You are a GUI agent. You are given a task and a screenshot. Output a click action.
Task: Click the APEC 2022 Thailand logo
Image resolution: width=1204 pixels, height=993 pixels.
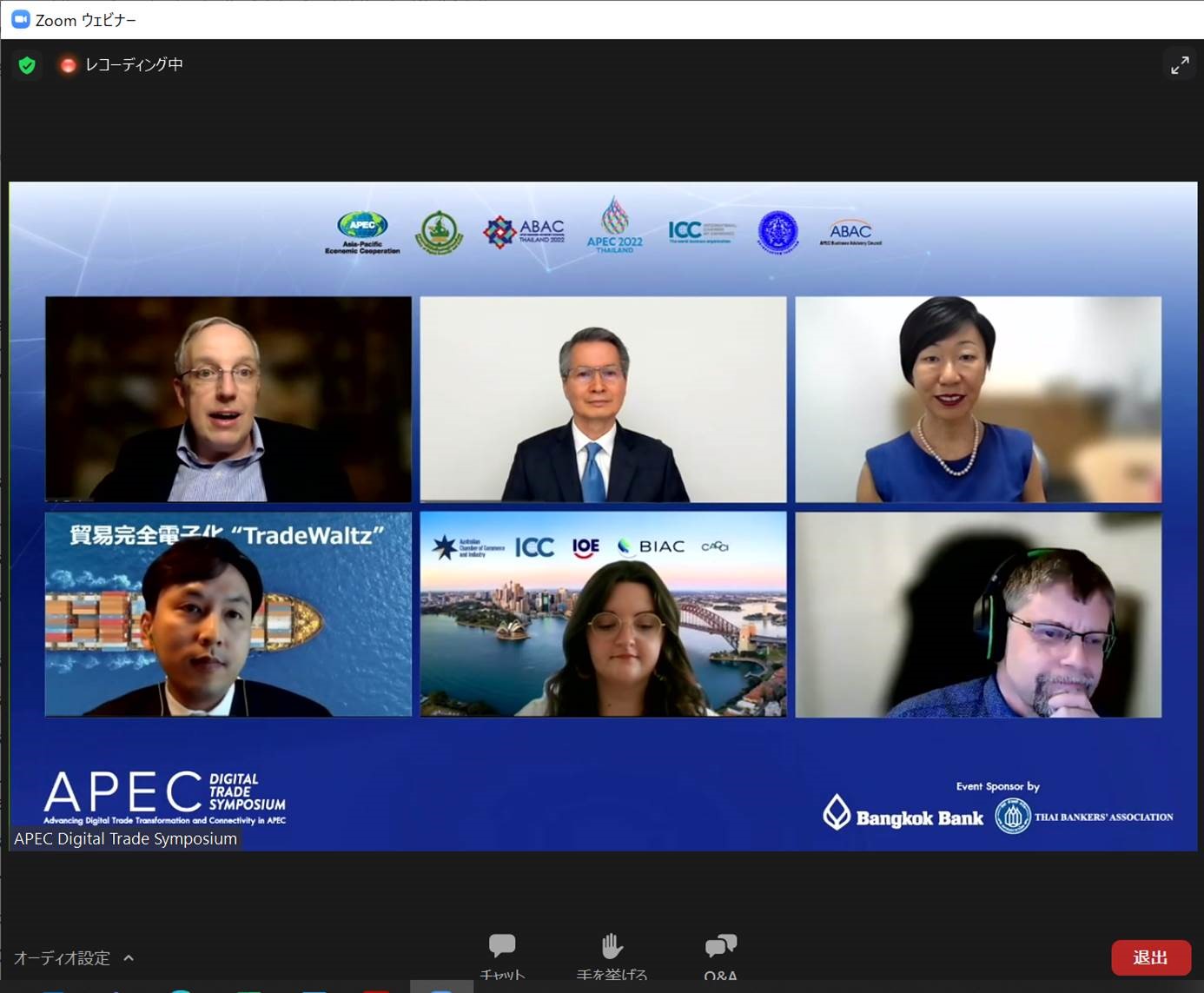(x=614, y=225)
